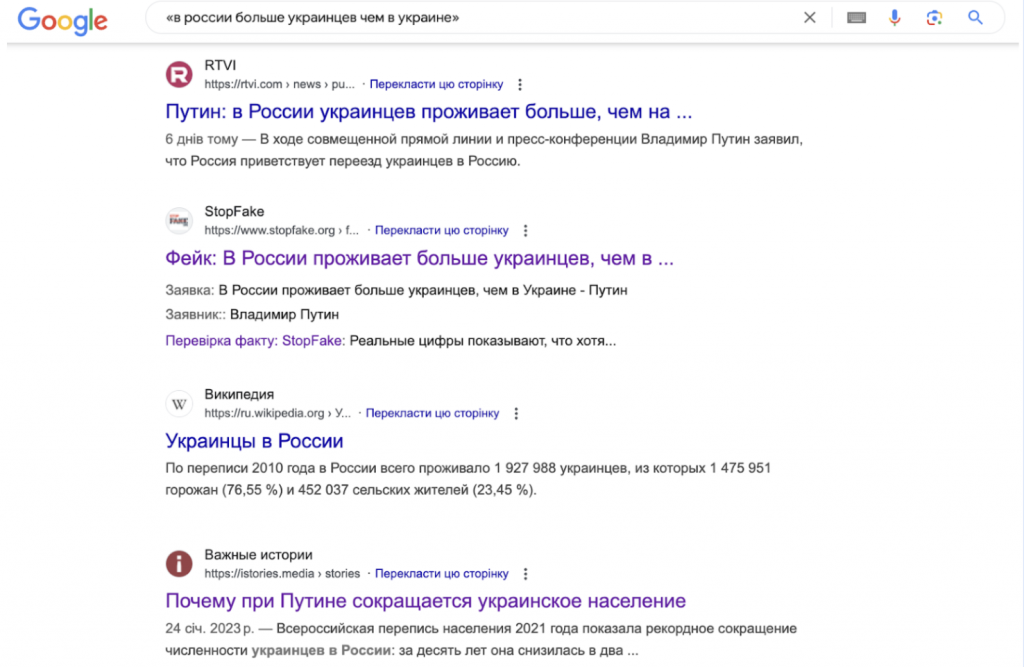
Task: Click the Важные истории site favicon
Action: point(179,564)
